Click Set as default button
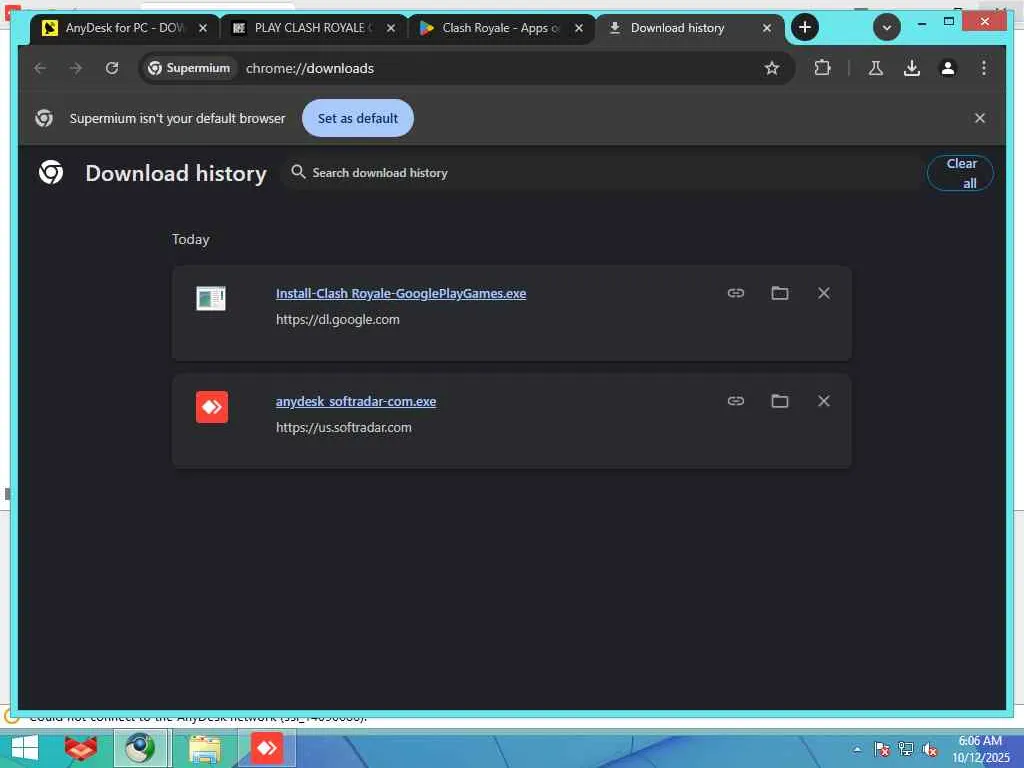 pos(357,118)
